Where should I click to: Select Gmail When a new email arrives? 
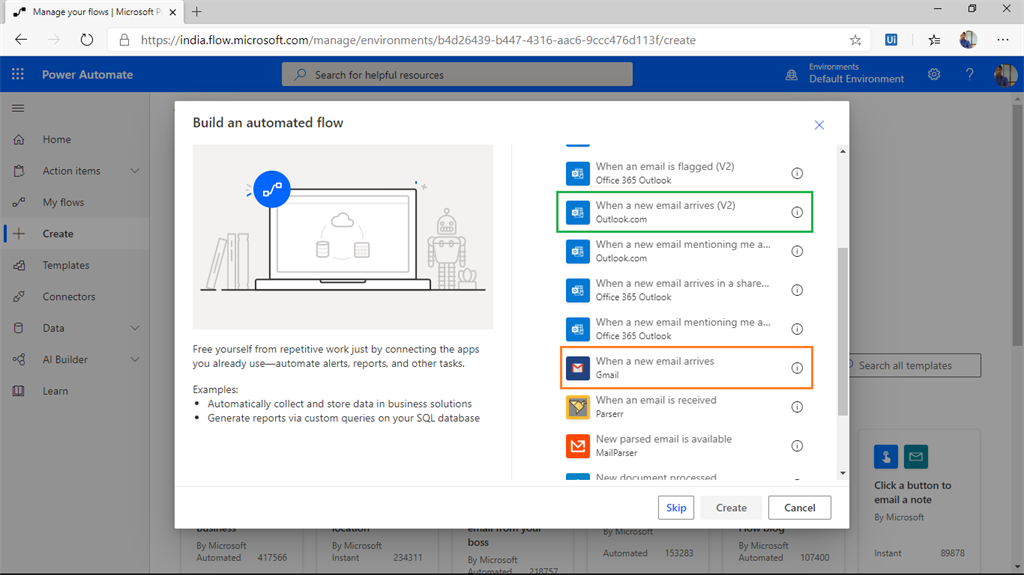686,368
